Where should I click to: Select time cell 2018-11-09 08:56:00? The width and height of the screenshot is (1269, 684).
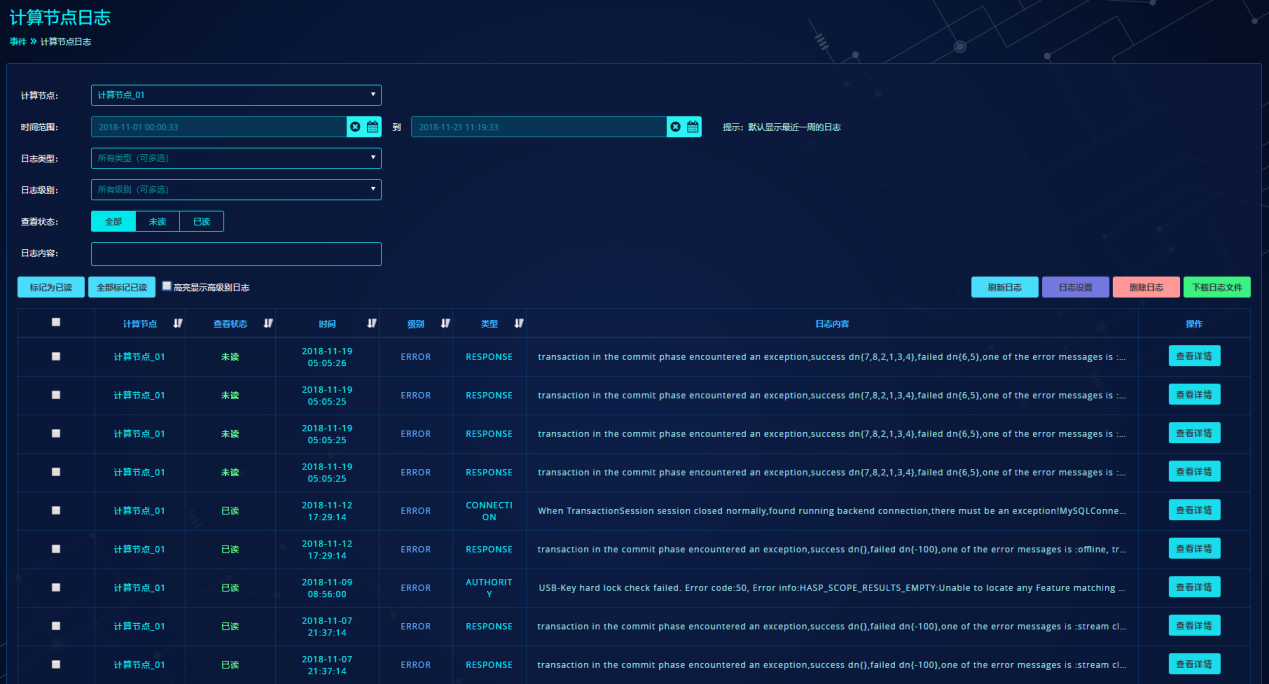[327, 587]
